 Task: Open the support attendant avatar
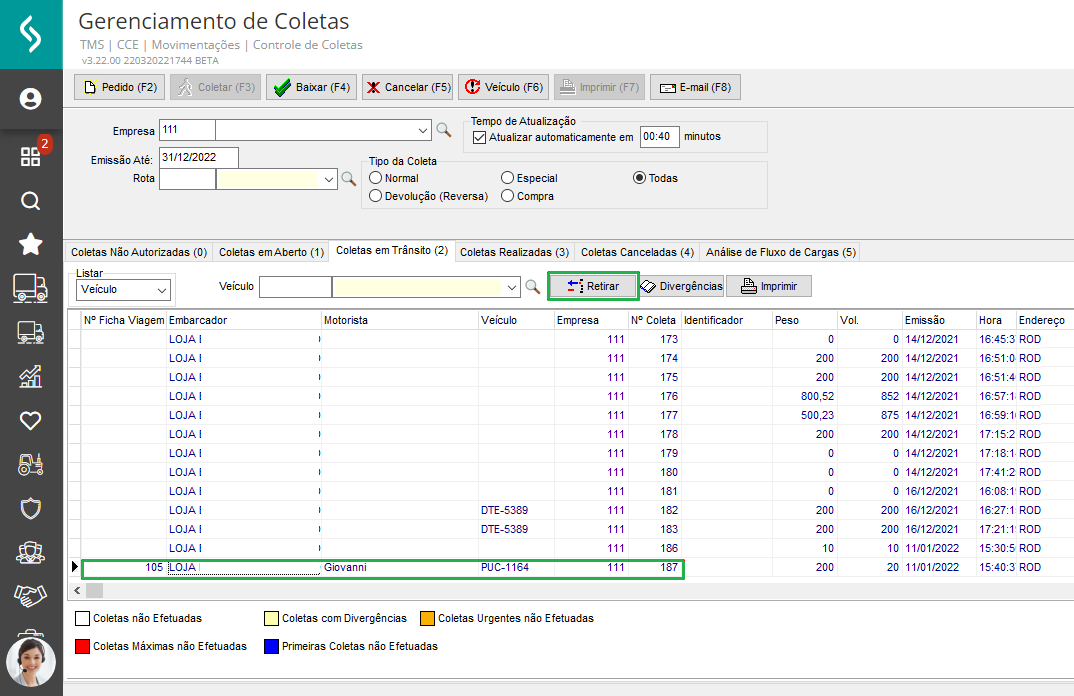click(x=31, y=662)
